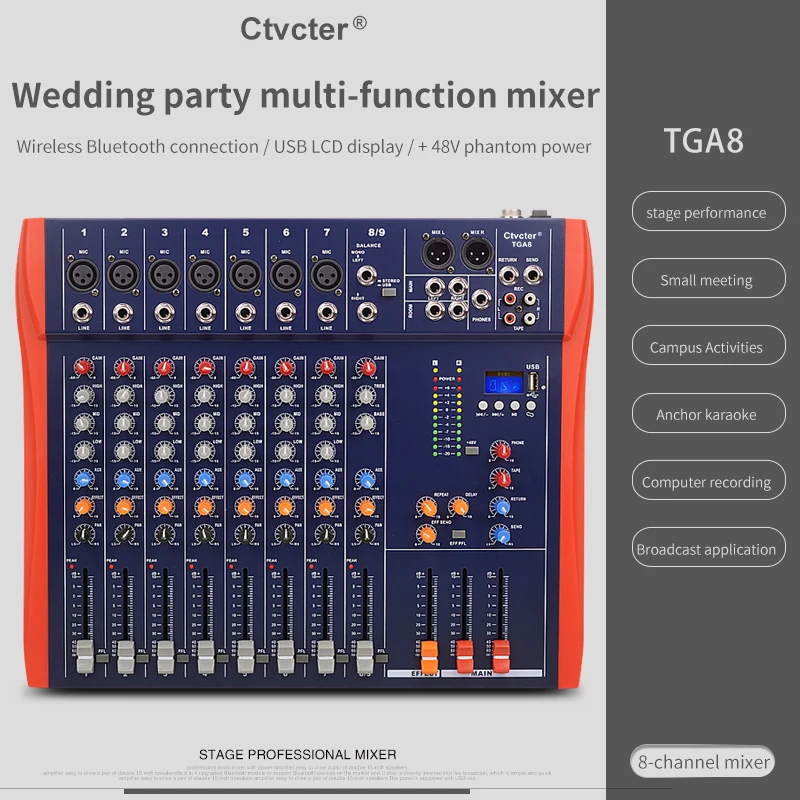Click the blue LCD display
Screen dimensions: 800x800
504,384
